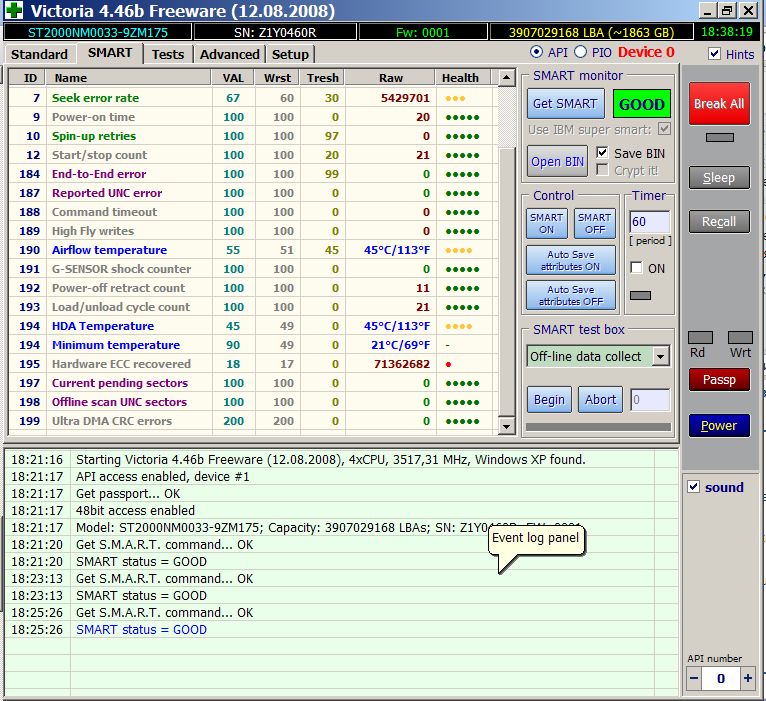Click the raw value 5429701
Screen dimensions: 766x701
coord(405,98)
